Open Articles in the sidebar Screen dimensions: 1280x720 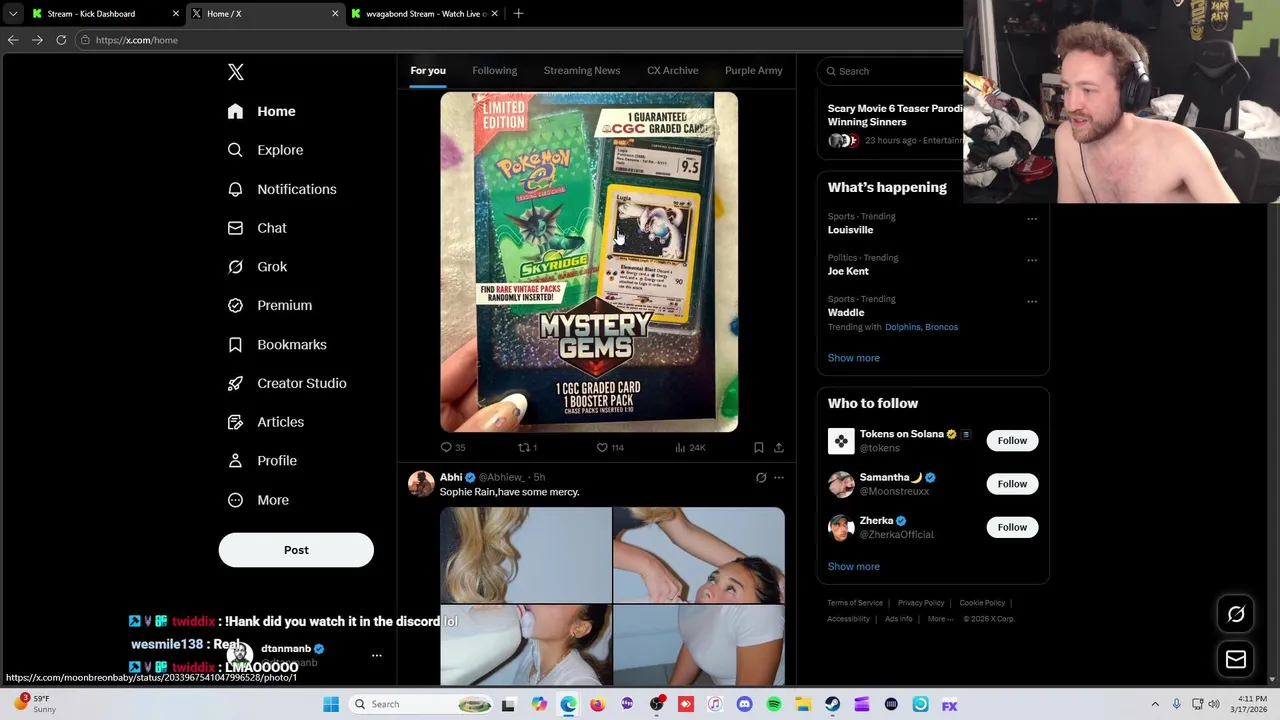click(x=267, y=422)
